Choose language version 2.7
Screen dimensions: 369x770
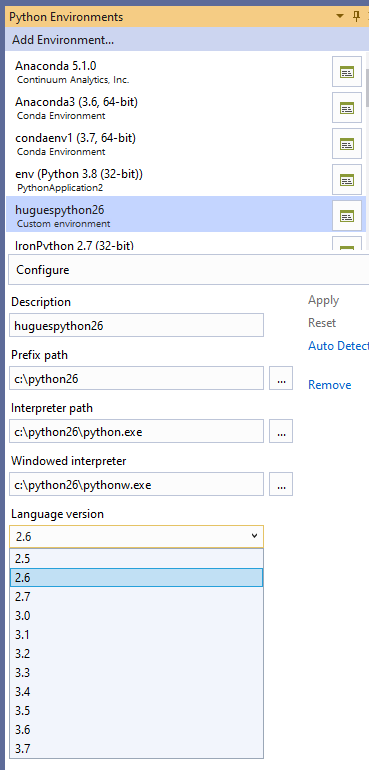point(137,597)
